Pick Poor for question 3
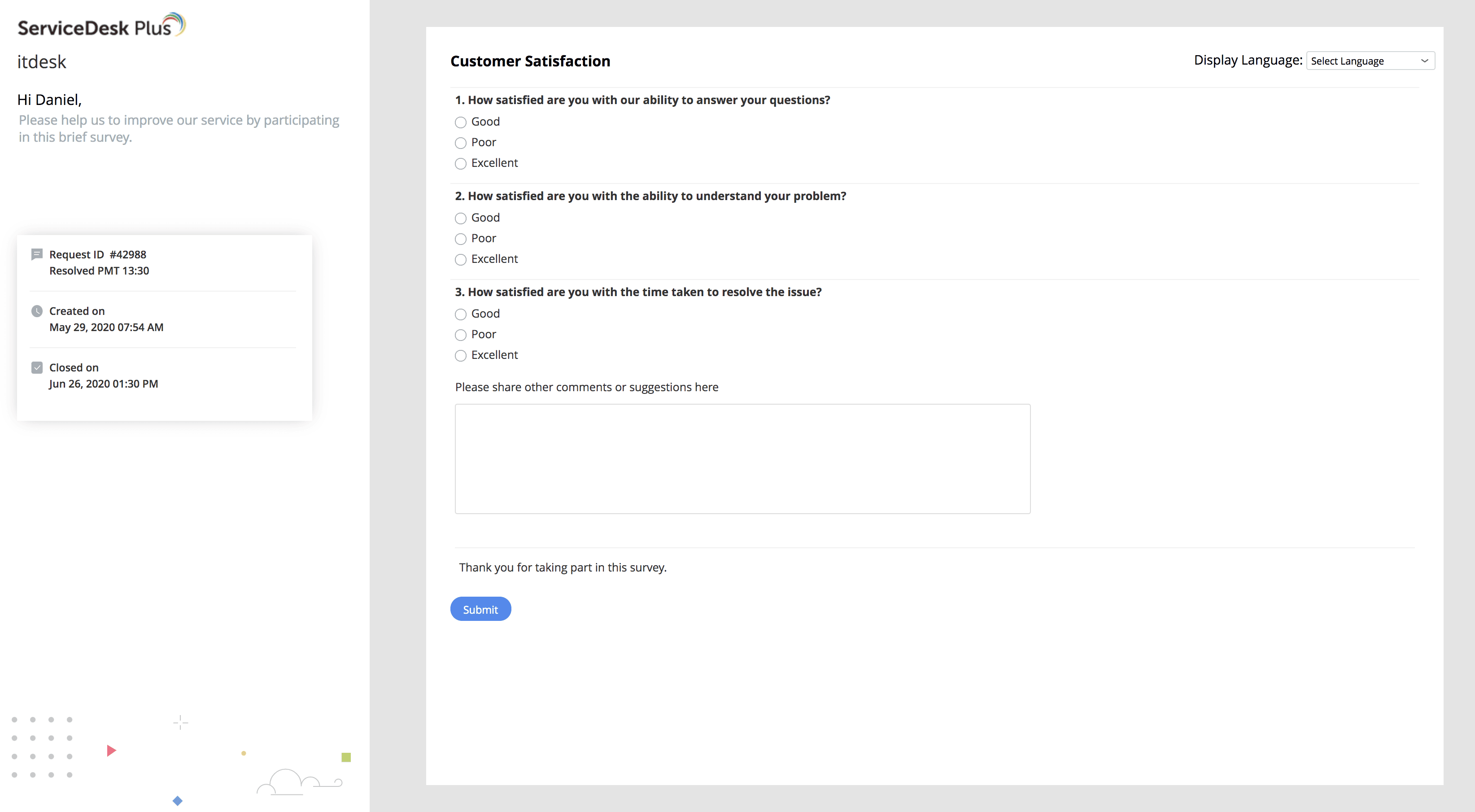This screenshot has height=812, width=1475. [460, 335]
